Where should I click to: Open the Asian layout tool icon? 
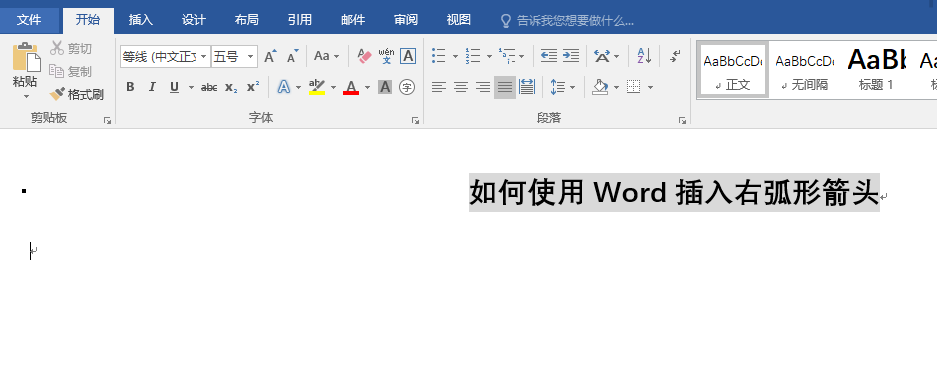point(602,57)
